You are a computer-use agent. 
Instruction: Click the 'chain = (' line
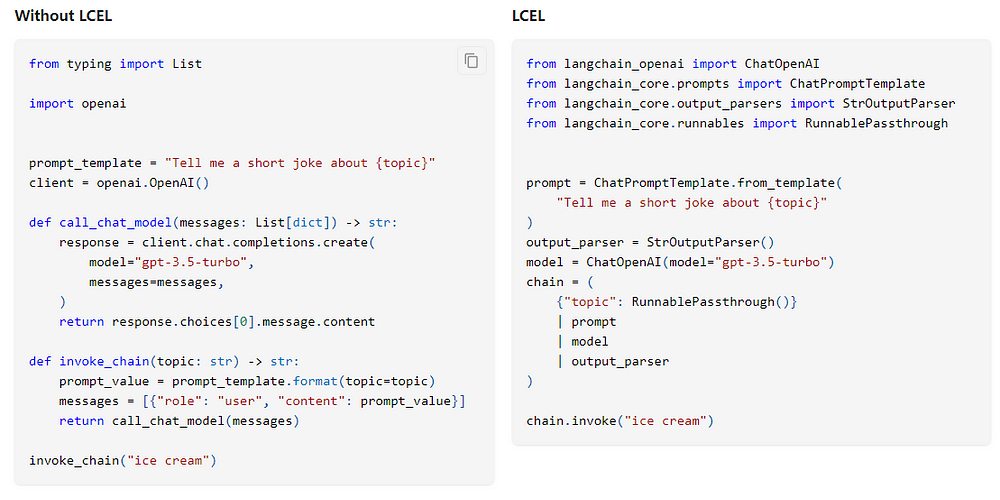click(561, 282)
